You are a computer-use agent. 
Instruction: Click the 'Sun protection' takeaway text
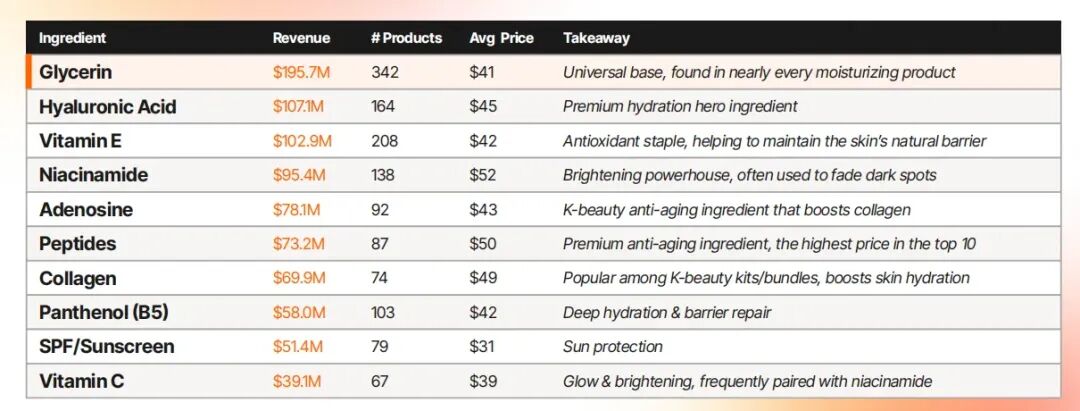point(612,346)
